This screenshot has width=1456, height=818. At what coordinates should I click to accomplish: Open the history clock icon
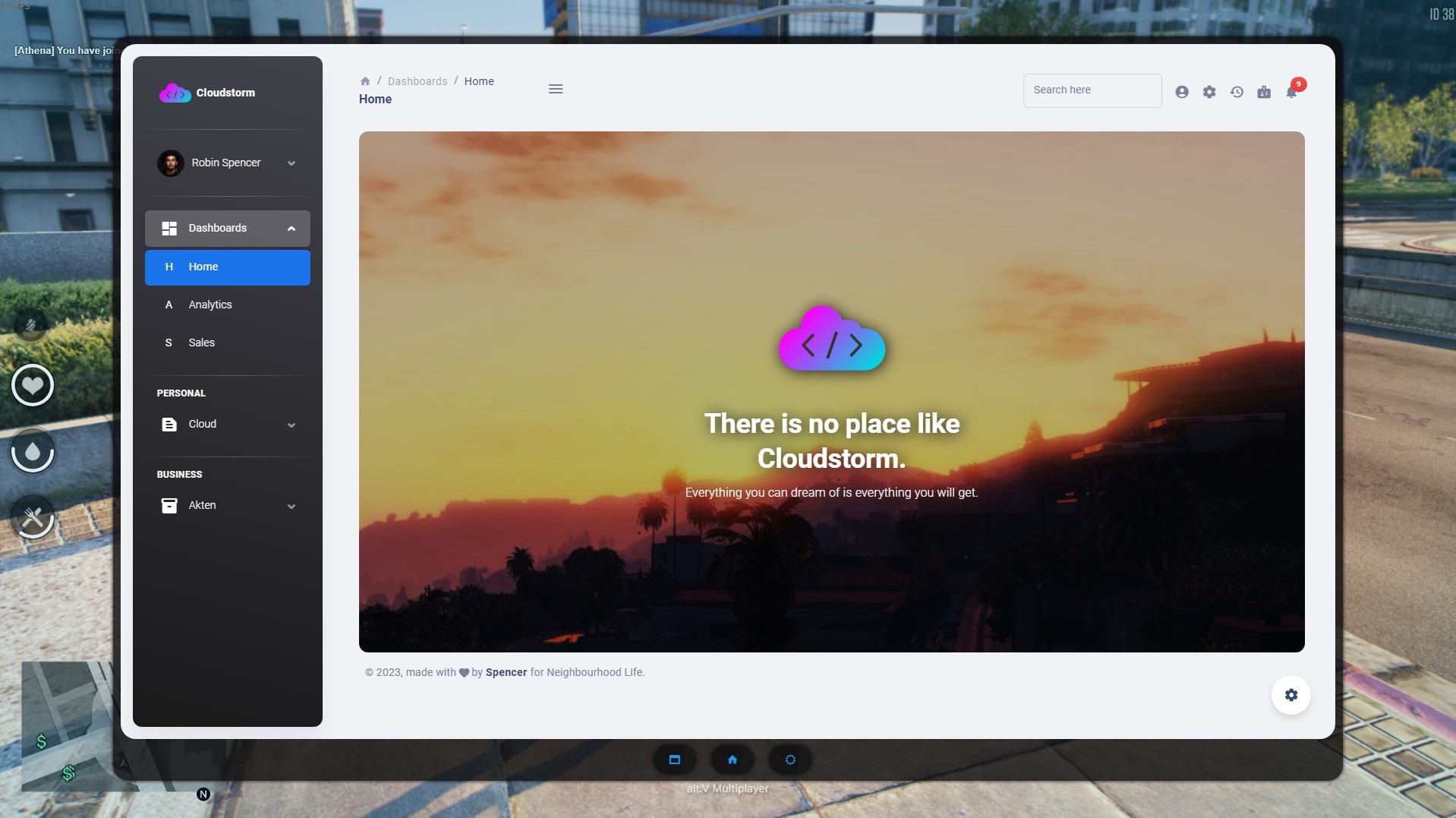[x=1237, y=92]
